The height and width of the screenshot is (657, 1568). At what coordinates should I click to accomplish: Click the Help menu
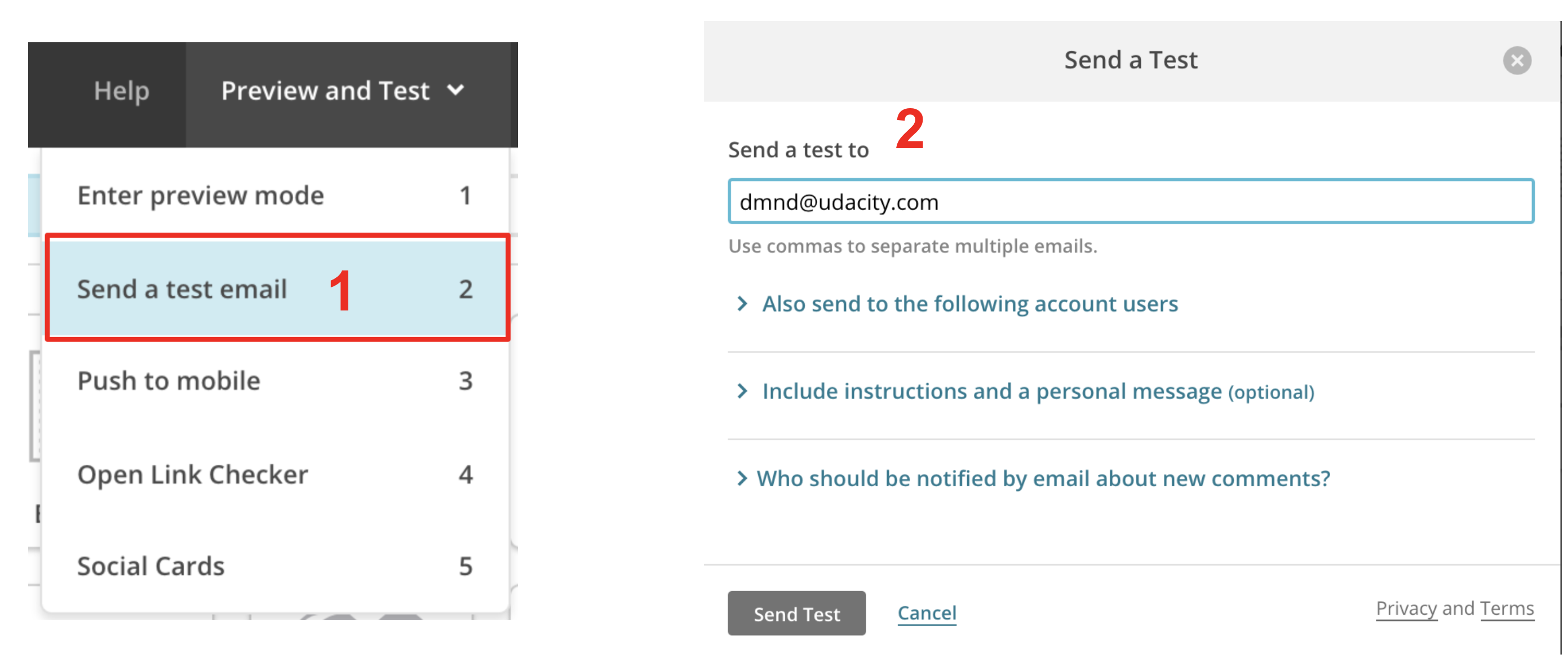click(x=121, y=91)
